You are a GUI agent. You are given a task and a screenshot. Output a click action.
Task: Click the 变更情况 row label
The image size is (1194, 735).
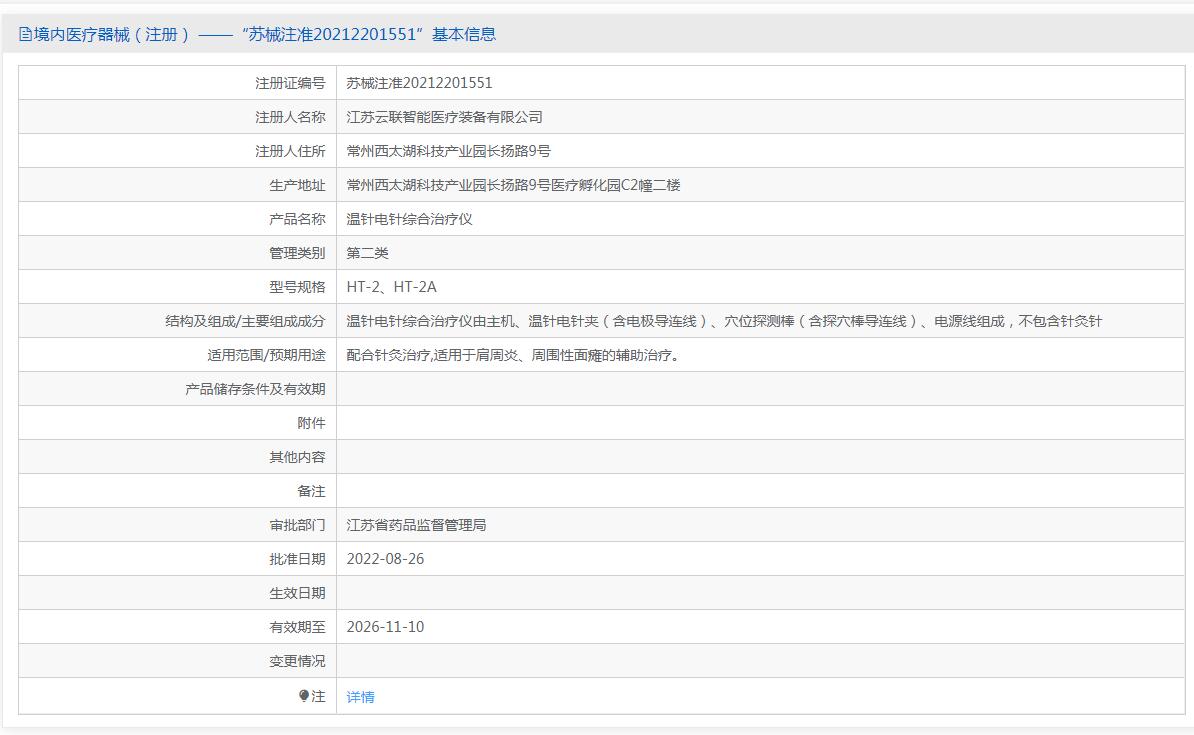297,661
